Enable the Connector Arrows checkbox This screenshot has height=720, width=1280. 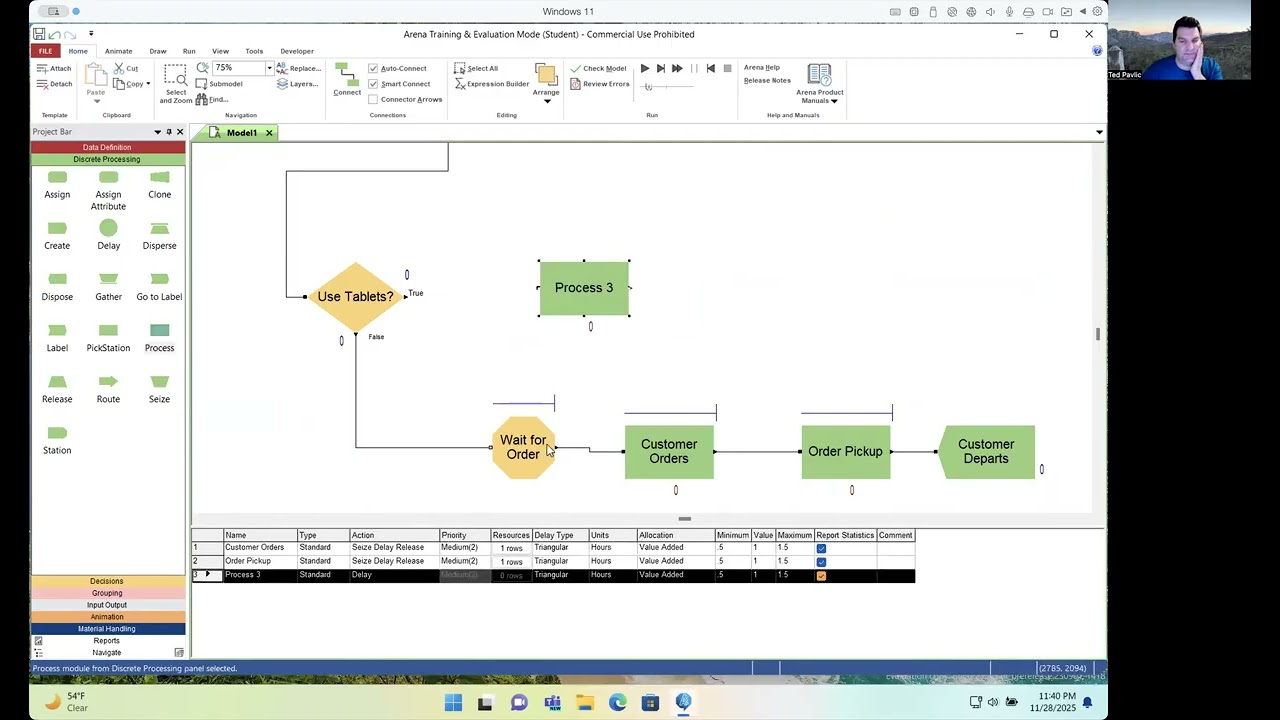click(373, 99)
